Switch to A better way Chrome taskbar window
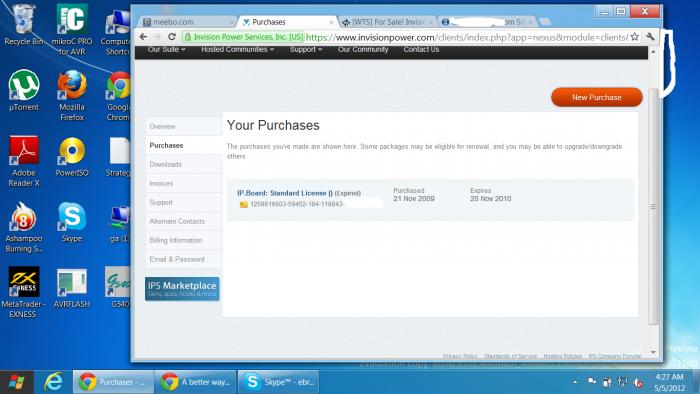This screenshot has width=700, height=394. [x=195, y=382]
